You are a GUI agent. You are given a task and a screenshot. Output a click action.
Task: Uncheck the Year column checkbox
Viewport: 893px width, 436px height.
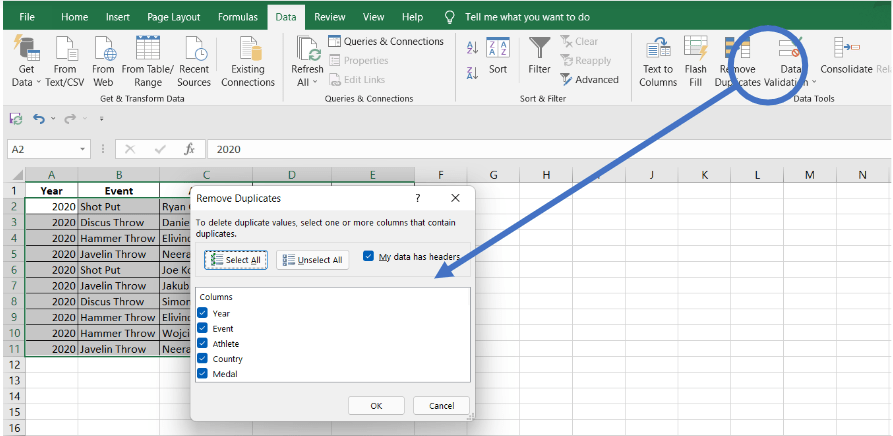click(203, 313)
